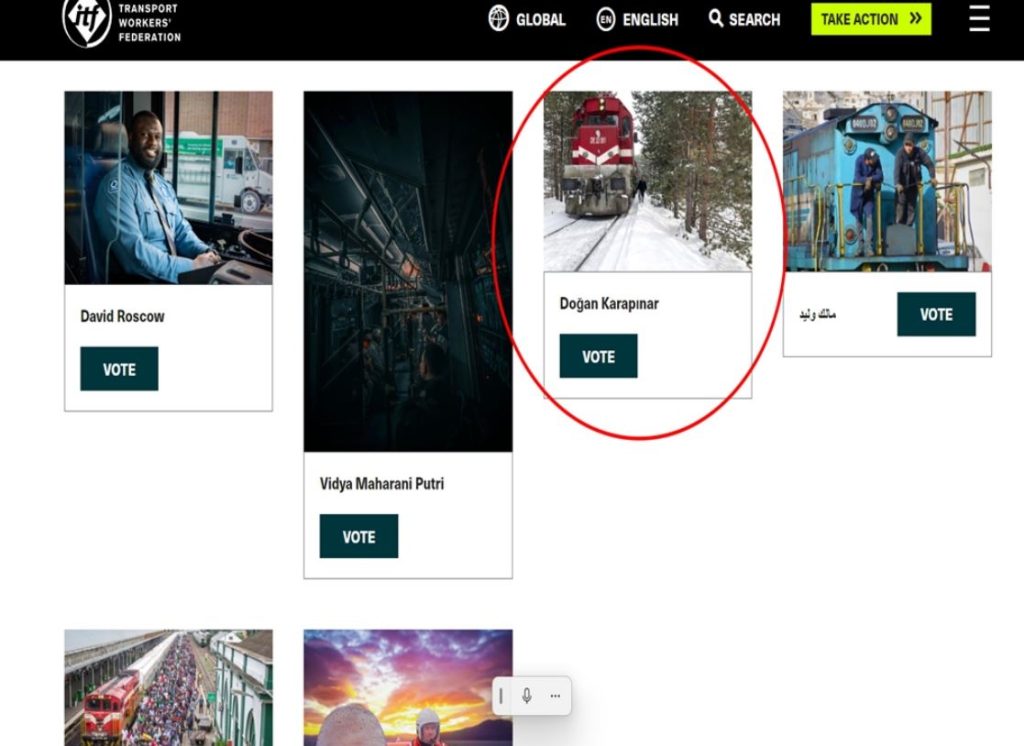1024x746 pixels.
Task: Click the search magnifying glass icon
Action: 716,19
